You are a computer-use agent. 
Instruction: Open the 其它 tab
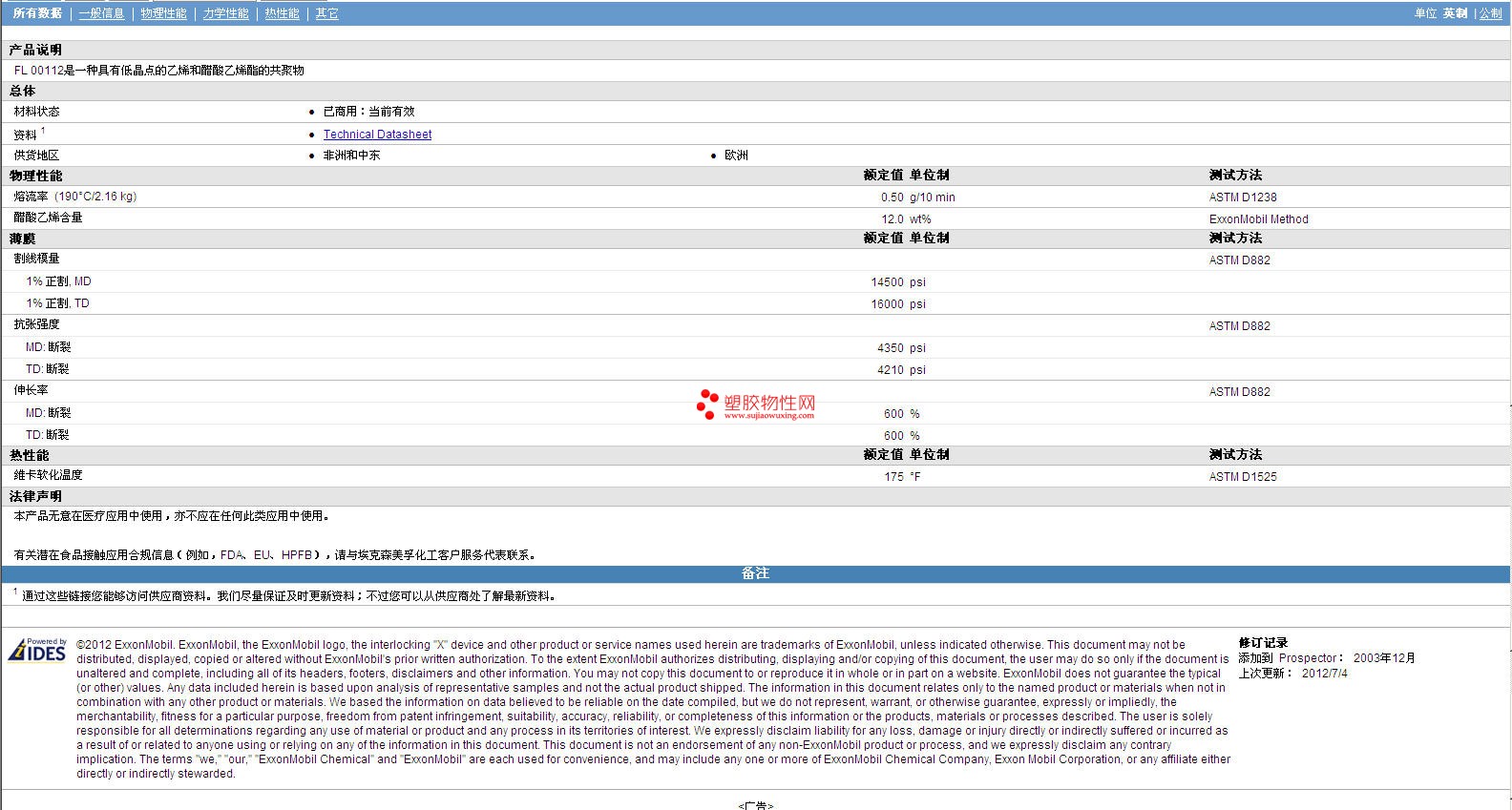tap(326, 13)
